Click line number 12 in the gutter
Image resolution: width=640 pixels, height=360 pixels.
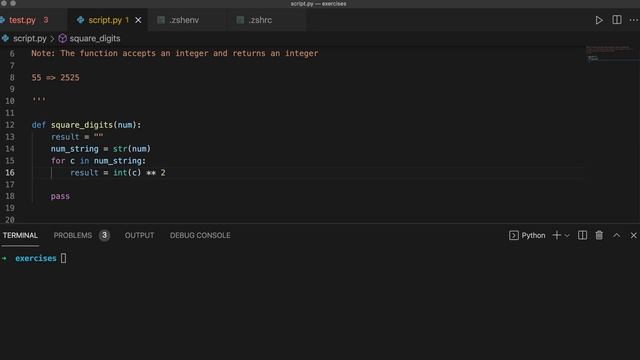pyautogui.click(x=10, y=125)
